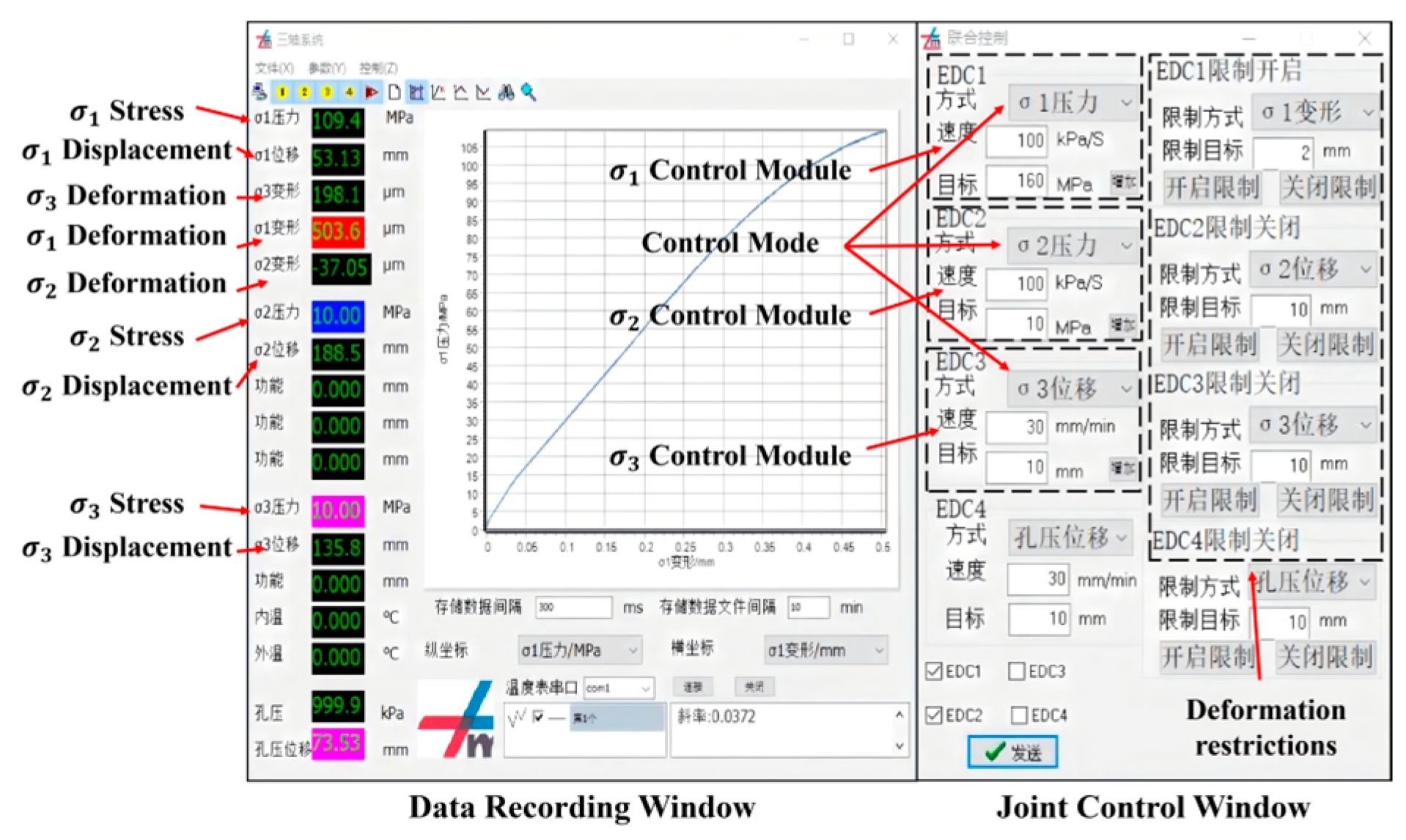Viewport: 1406px width, 840px height.
Task: Click the EDC3 速度 30 mm/min field
Action: point(1017,427)
